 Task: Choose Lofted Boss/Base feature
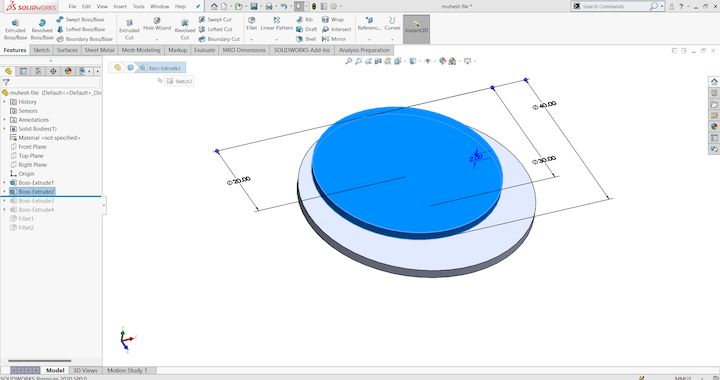click(x=80, y=29)
